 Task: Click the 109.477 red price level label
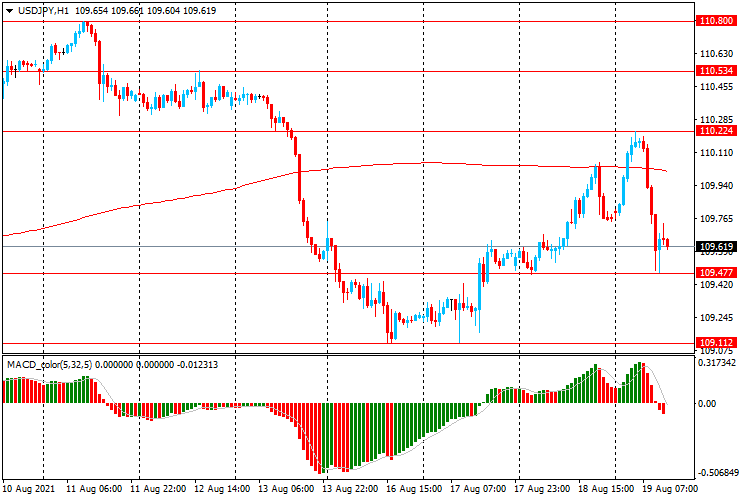click(x=716, y=272)
